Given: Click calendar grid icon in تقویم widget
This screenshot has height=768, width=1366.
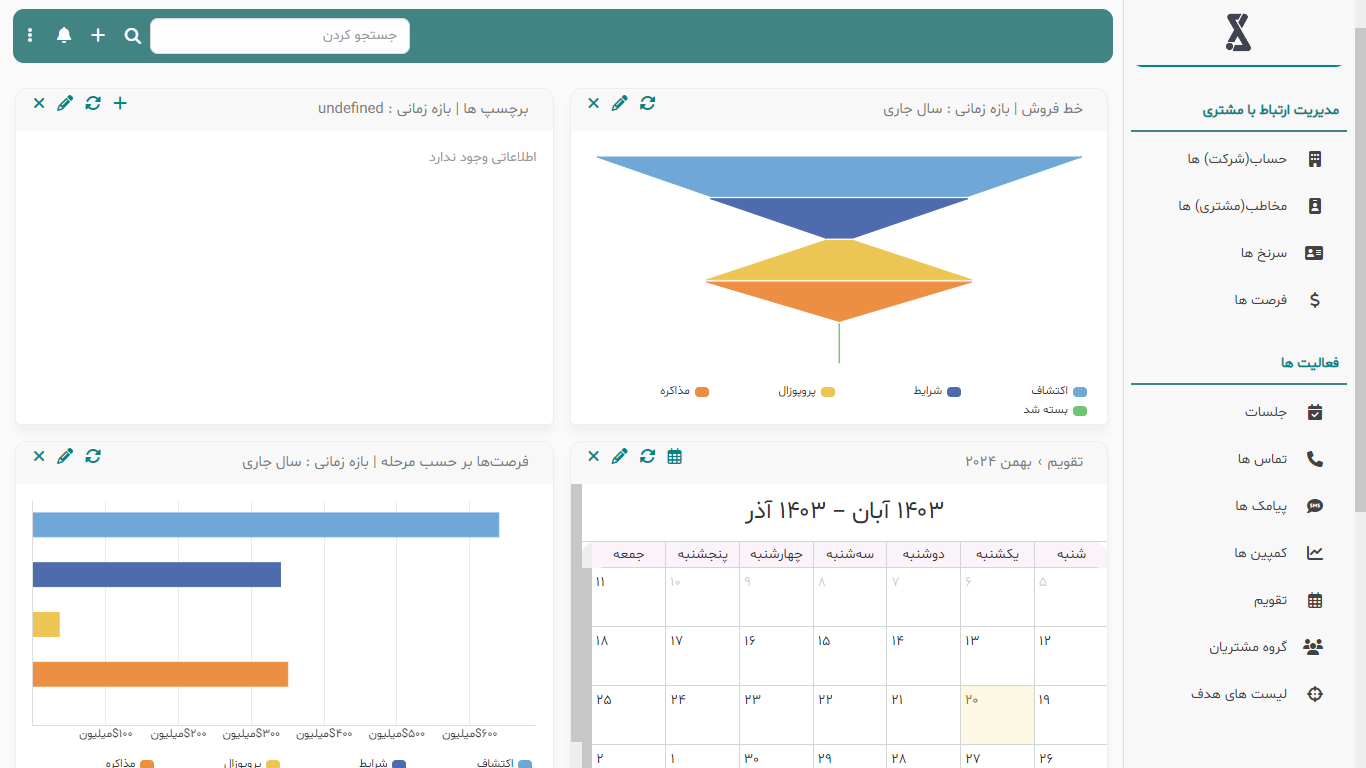Looking at the screenshot, I should (x=675, y=456).
